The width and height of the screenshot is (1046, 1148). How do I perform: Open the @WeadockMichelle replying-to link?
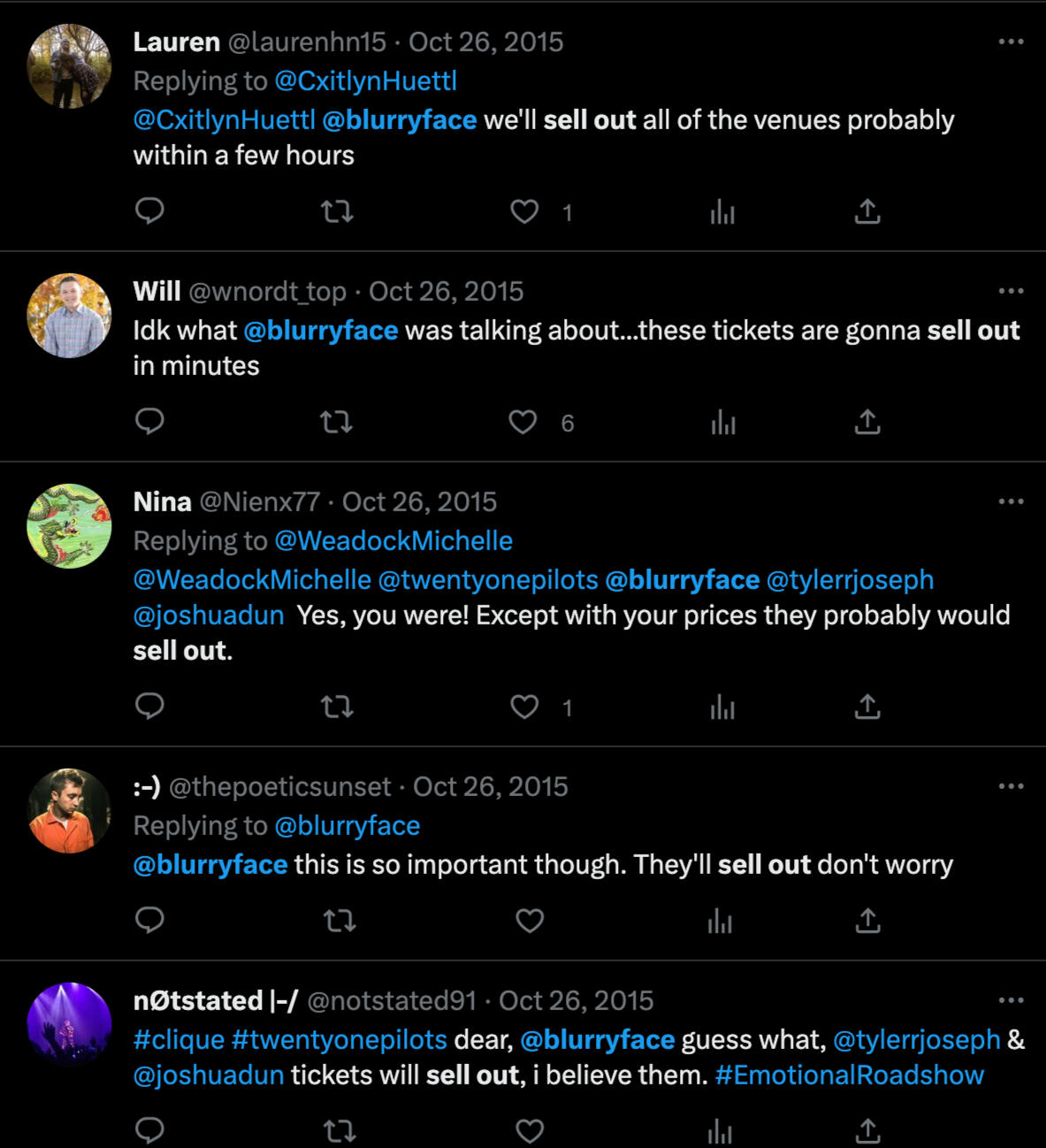click(x=393, y=540)
